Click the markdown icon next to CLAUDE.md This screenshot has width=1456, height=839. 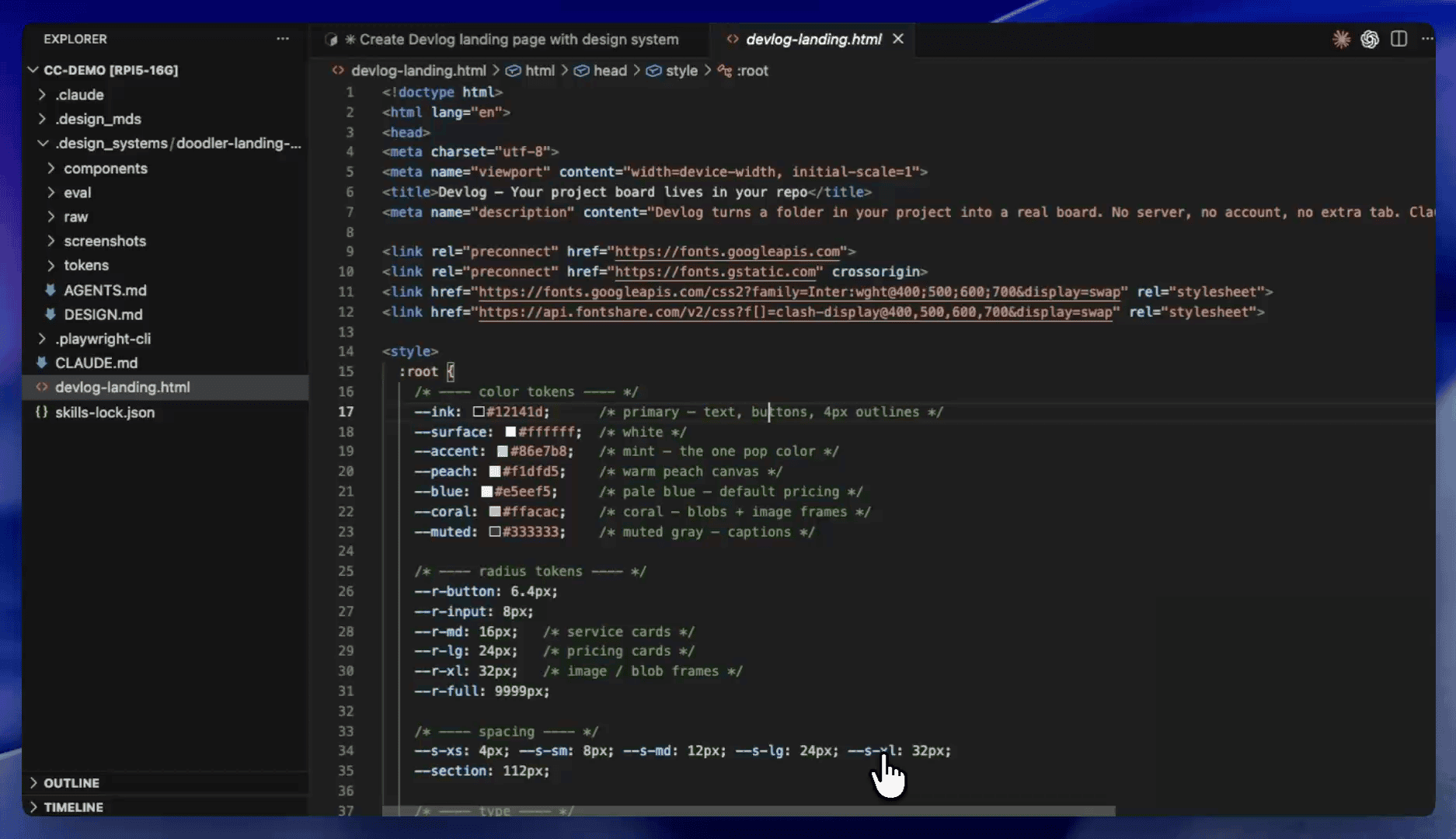(41, 362)
